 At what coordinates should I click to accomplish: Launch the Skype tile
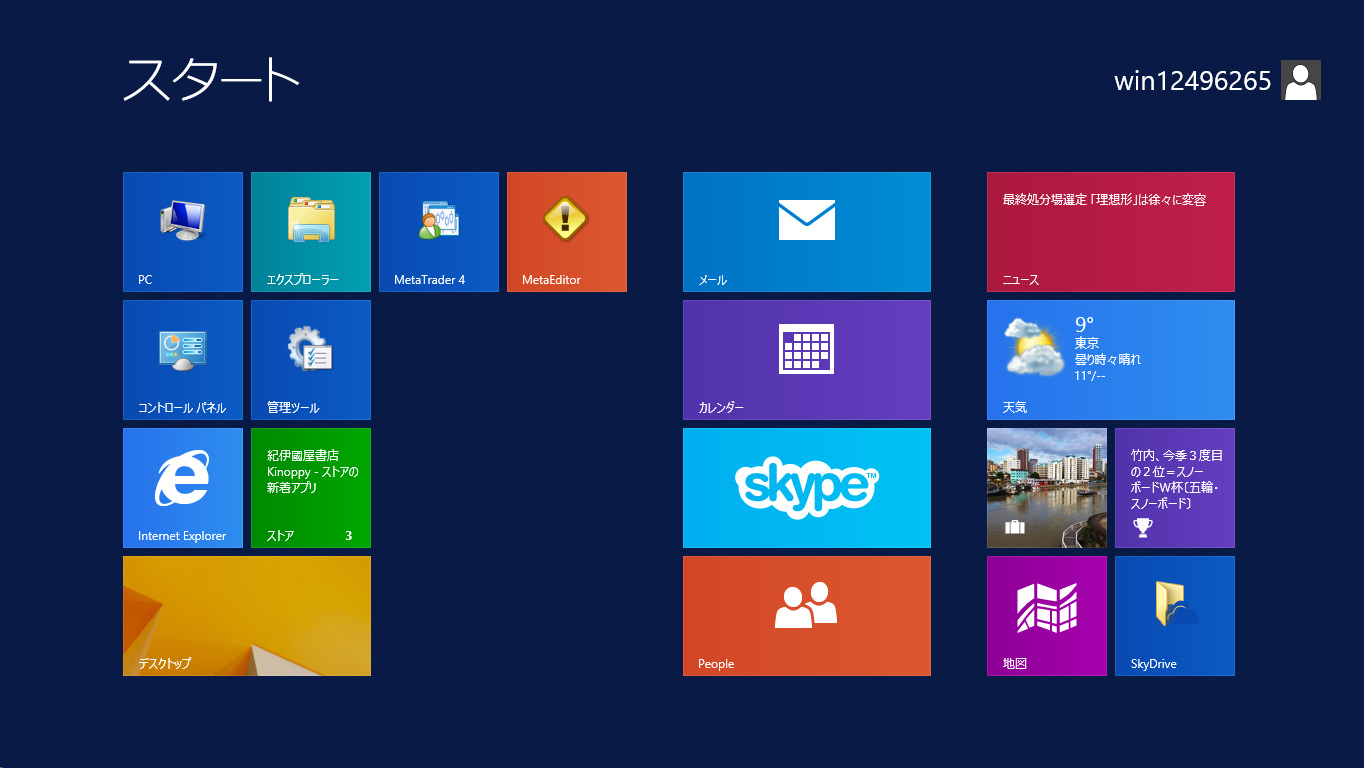pos(807,488)
